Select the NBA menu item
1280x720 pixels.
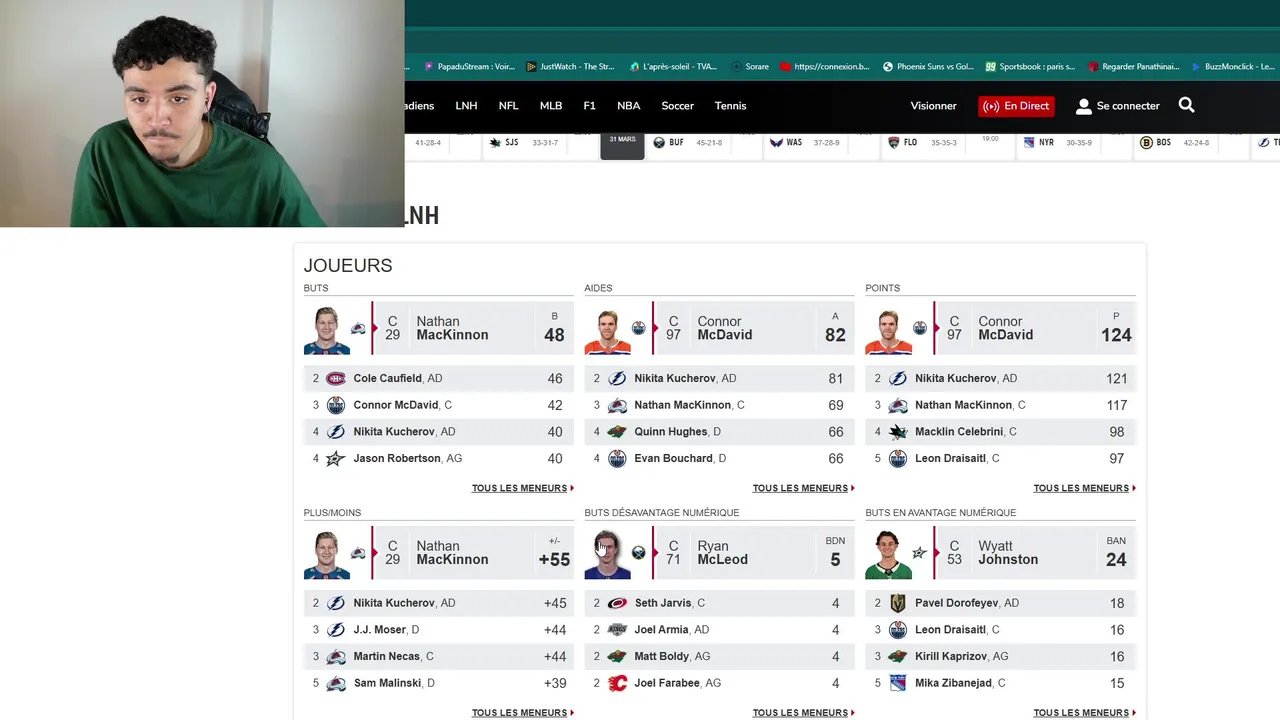[x=628, y=106]
